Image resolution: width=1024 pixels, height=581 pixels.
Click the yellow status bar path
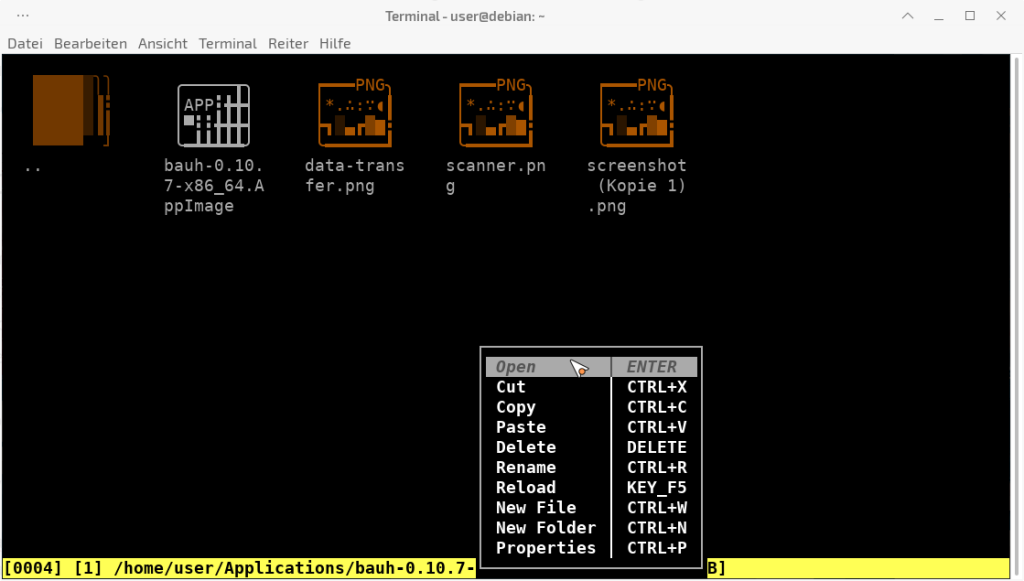(240, 568)
